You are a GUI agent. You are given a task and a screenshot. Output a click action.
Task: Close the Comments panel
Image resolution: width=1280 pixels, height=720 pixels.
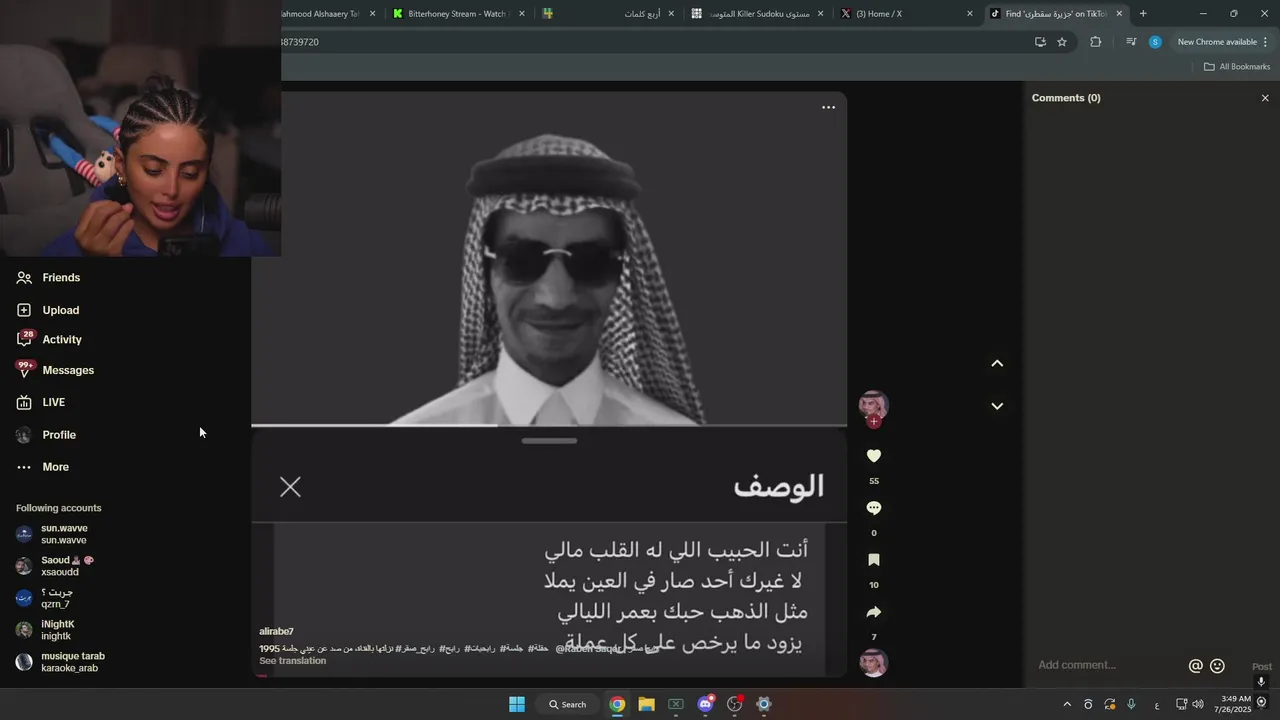pyautogui.click(x=1265, y=98)
